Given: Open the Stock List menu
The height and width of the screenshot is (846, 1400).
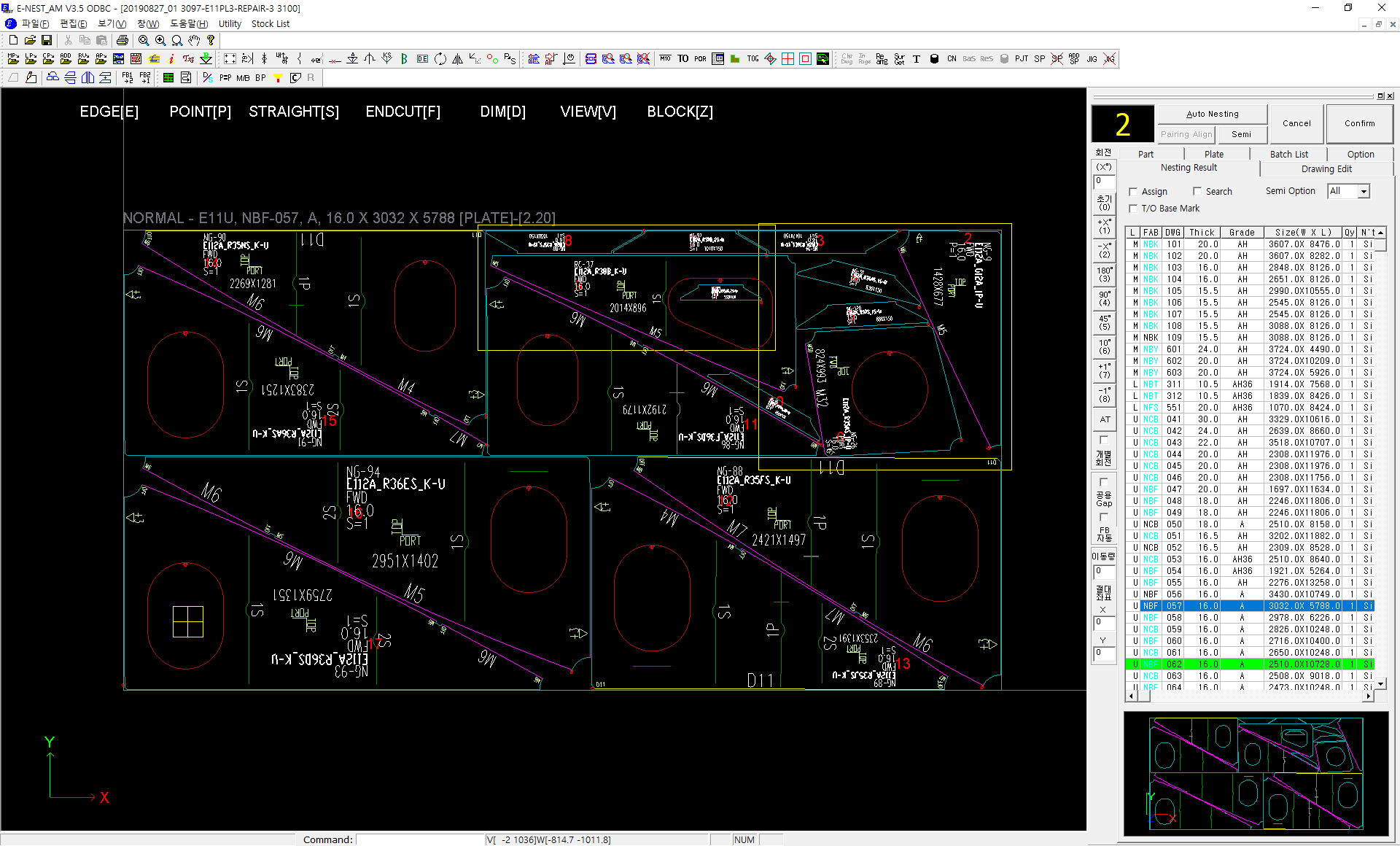Looking at the screenshot, I should [271, 23].
